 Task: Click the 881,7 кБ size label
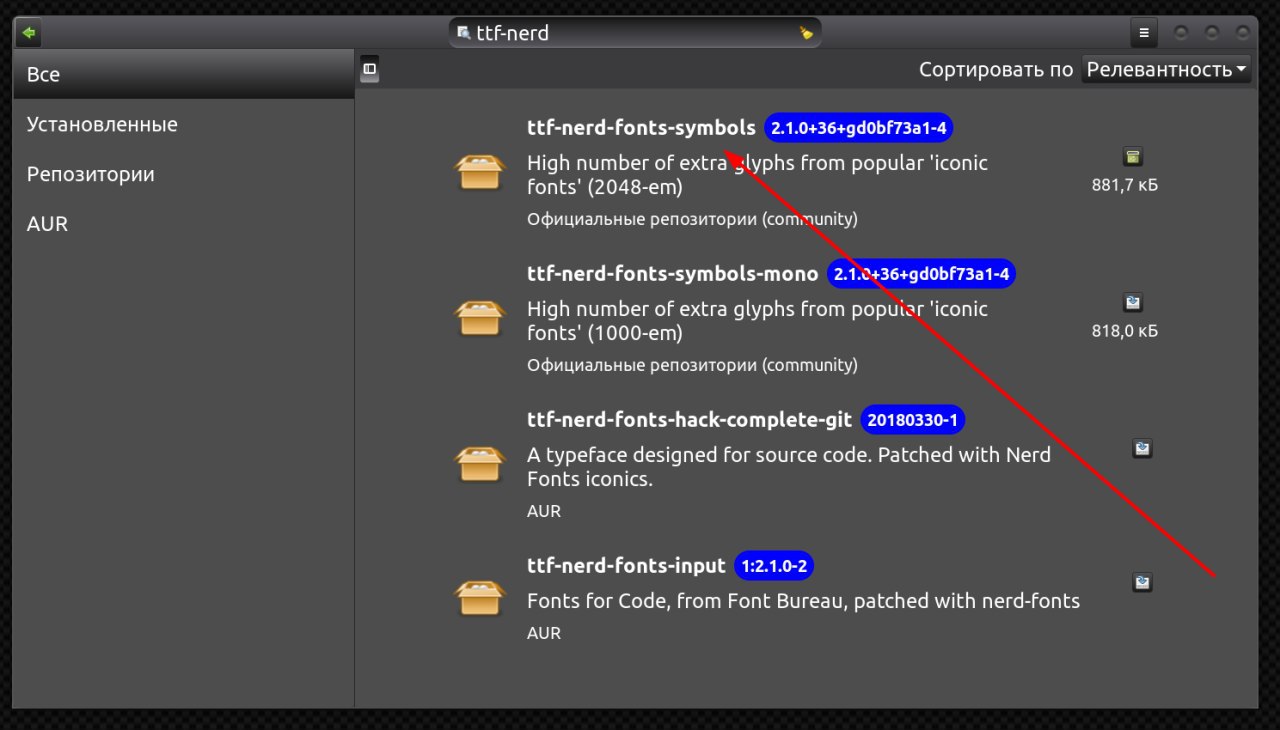1125,185
